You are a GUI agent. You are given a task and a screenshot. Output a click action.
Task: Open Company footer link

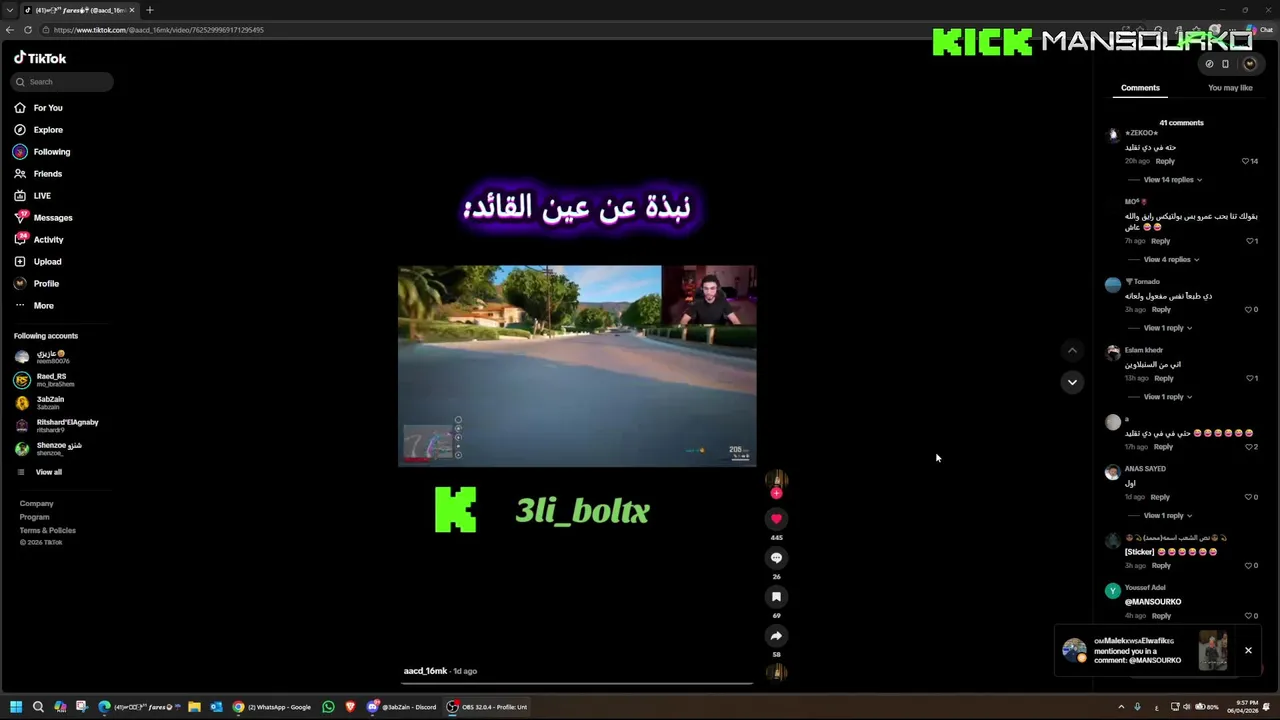pos(37,504)
